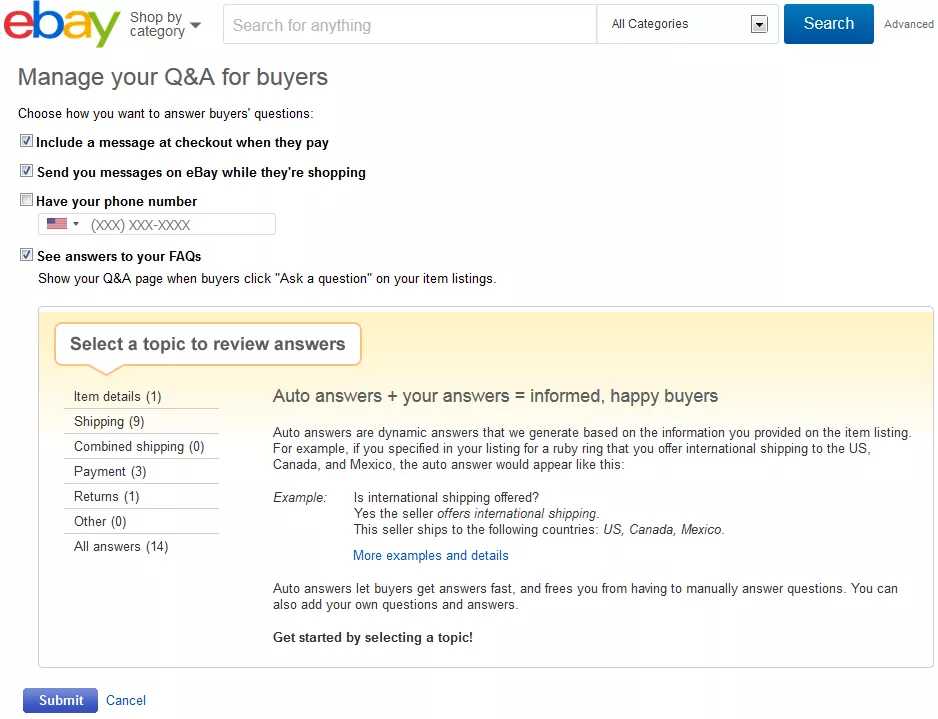Enable Have your phone number checkbox

click(27, 200)
